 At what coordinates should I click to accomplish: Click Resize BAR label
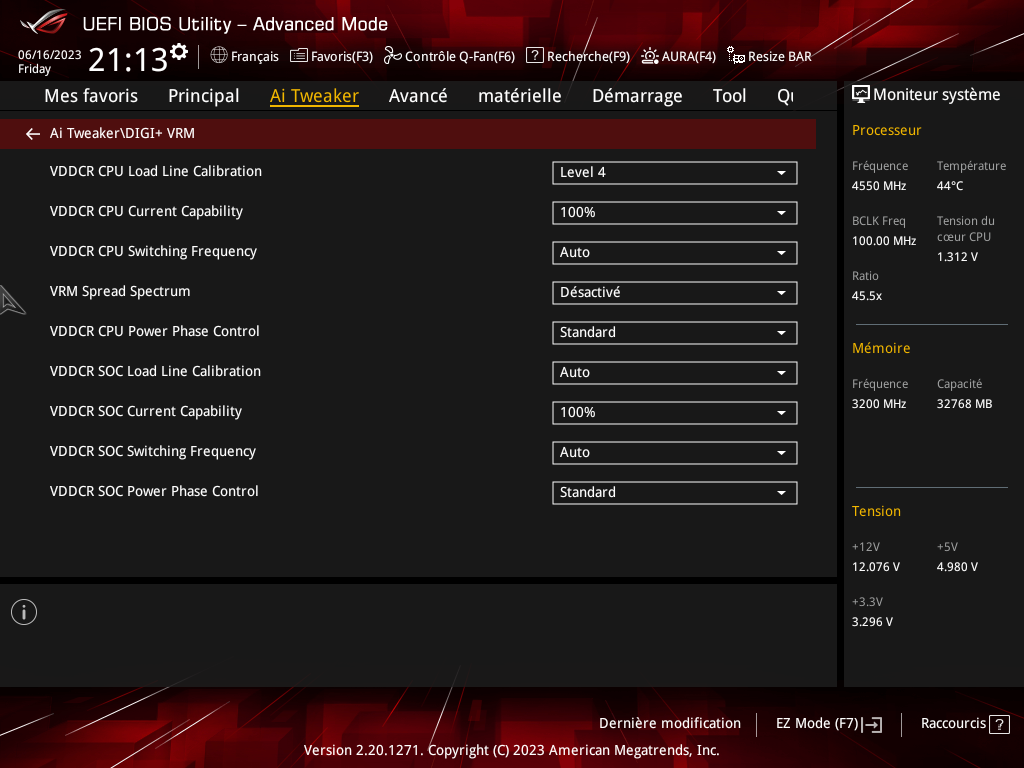click(x=780, y=57)
